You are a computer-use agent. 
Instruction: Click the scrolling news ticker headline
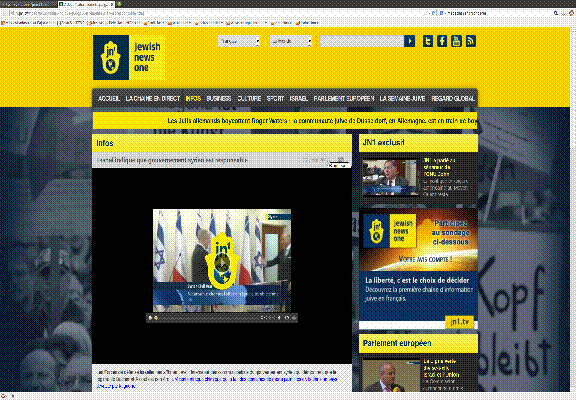322,120
